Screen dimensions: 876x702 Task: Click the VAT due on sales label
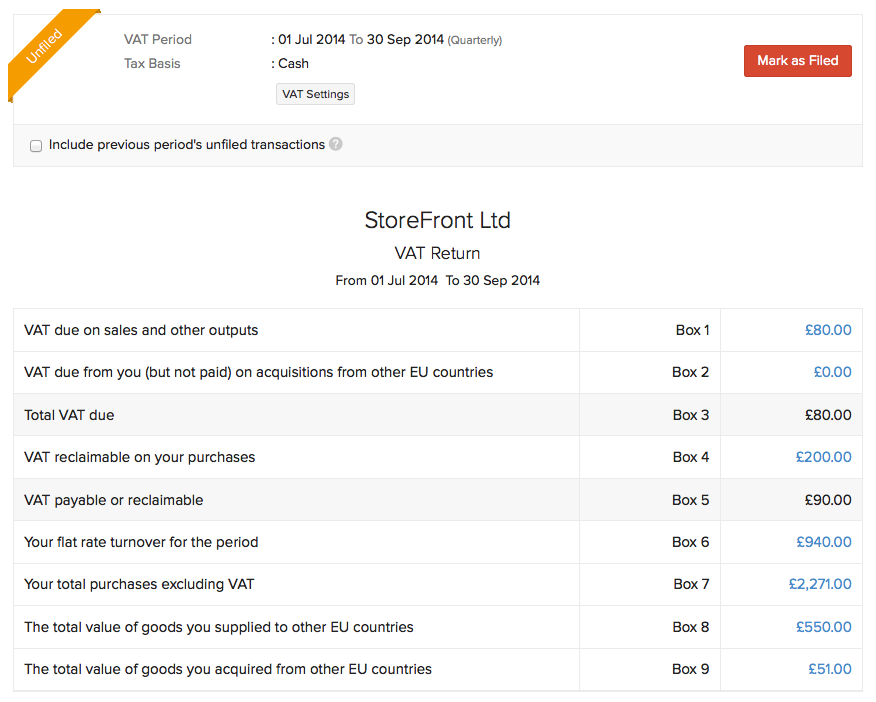pos(141,330)
